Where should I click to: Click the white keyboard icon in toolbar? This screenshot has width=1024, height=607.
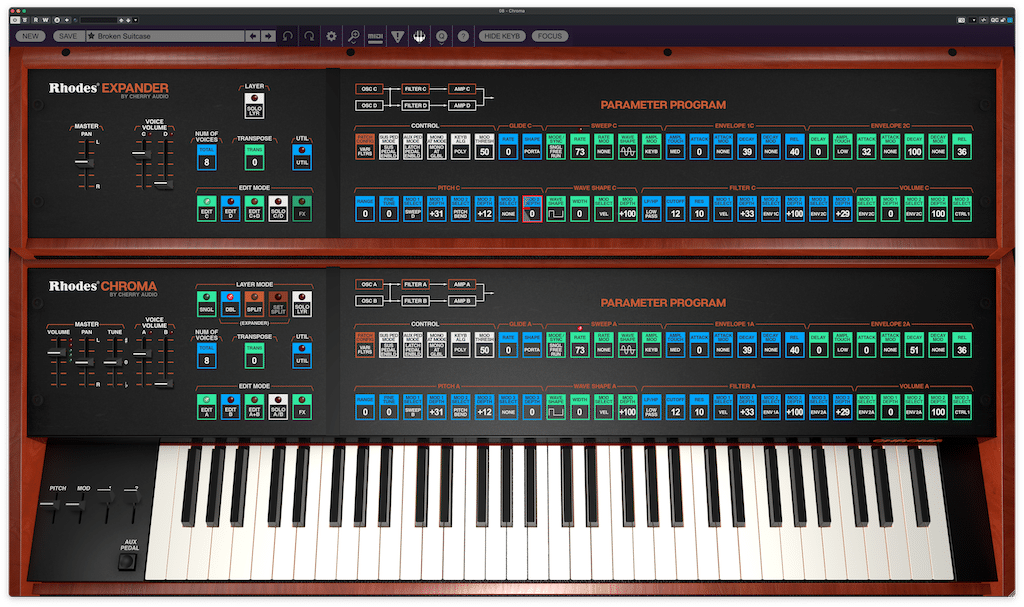pyautogui.click(x=419, y=37)
